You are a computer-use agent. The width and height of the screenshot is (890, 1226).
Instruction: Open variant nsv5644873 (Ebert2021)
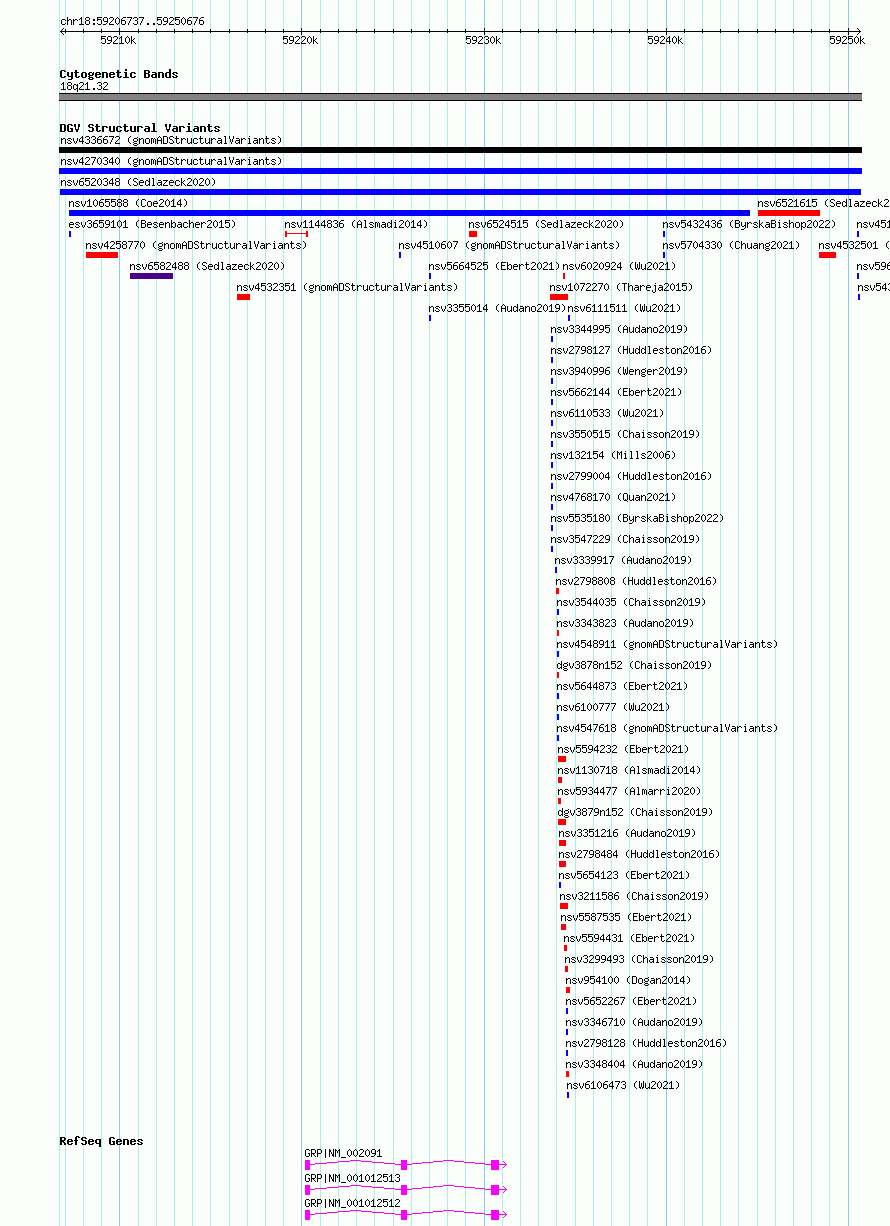(x=622, y=686)
